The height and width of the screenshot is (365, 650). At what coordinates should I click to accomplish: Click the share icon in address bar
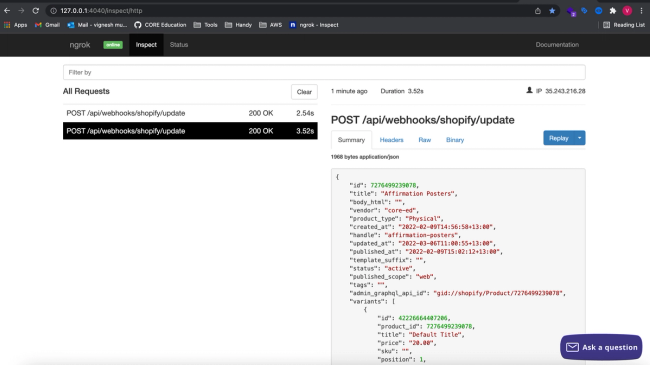click(x=538, y=11)
